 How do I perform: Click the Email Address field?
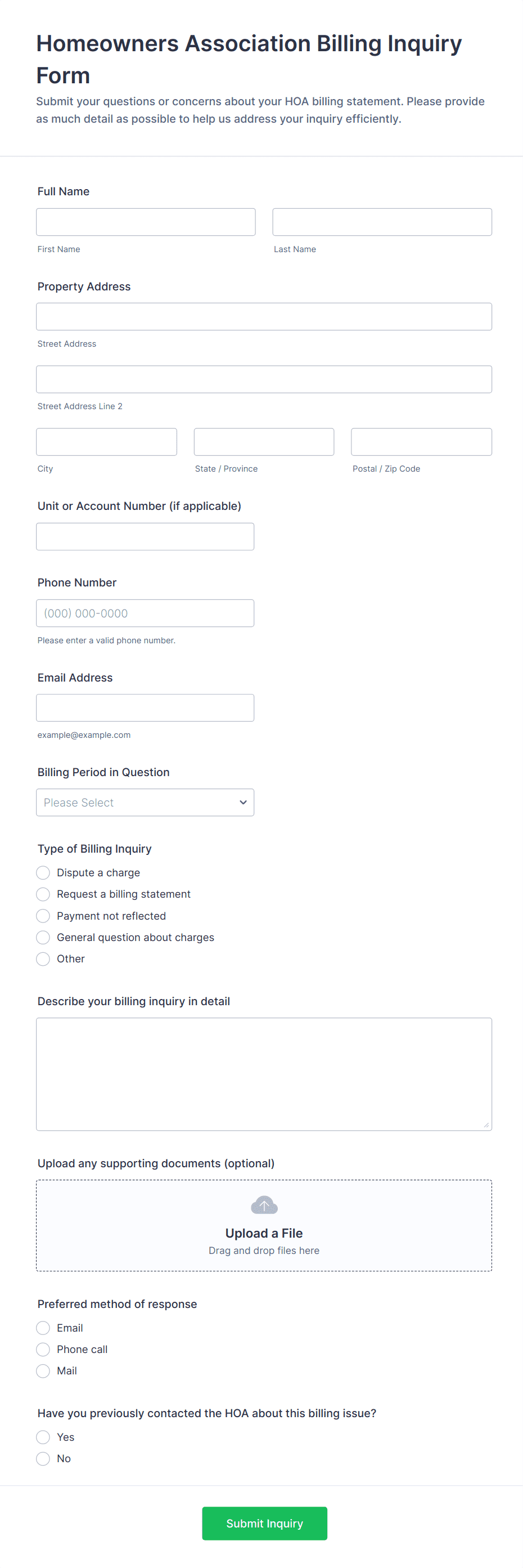point(145,708)
